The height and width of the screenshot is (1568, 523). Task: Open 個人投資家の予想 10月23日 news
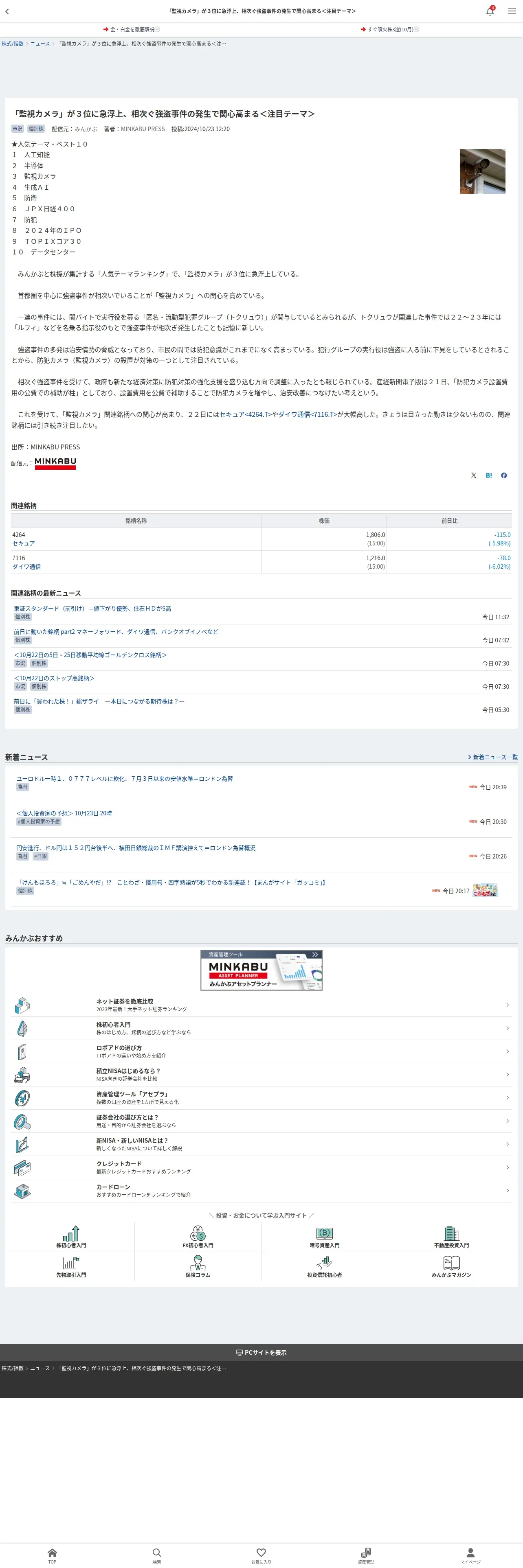click(x=64, y=813)
